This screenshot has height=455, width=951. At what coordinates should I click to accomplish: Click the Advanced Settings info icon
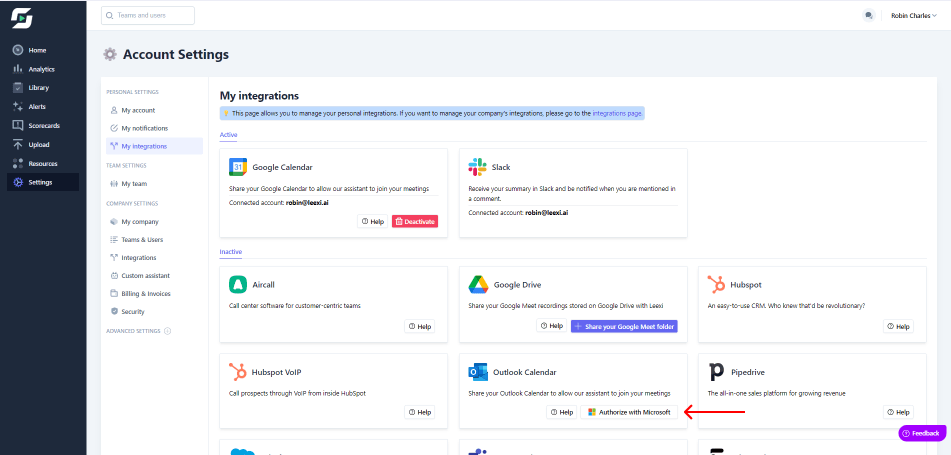[x=167, y=331]
